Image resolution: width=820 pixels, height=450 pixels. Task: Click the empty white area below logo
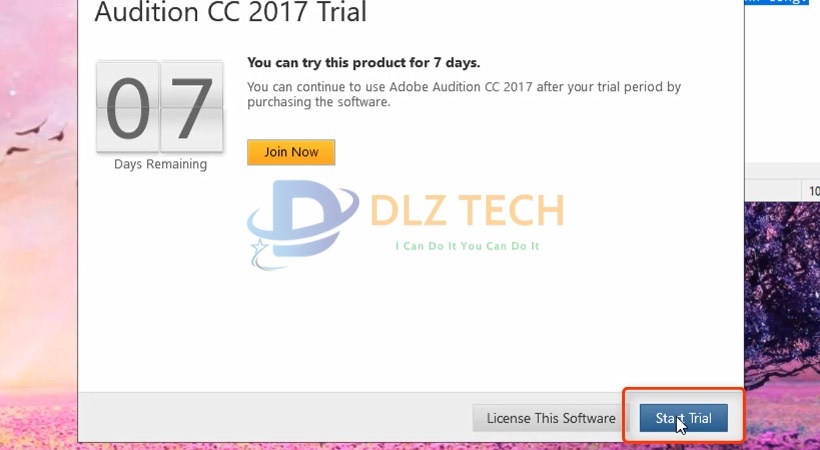click(411, 330)
